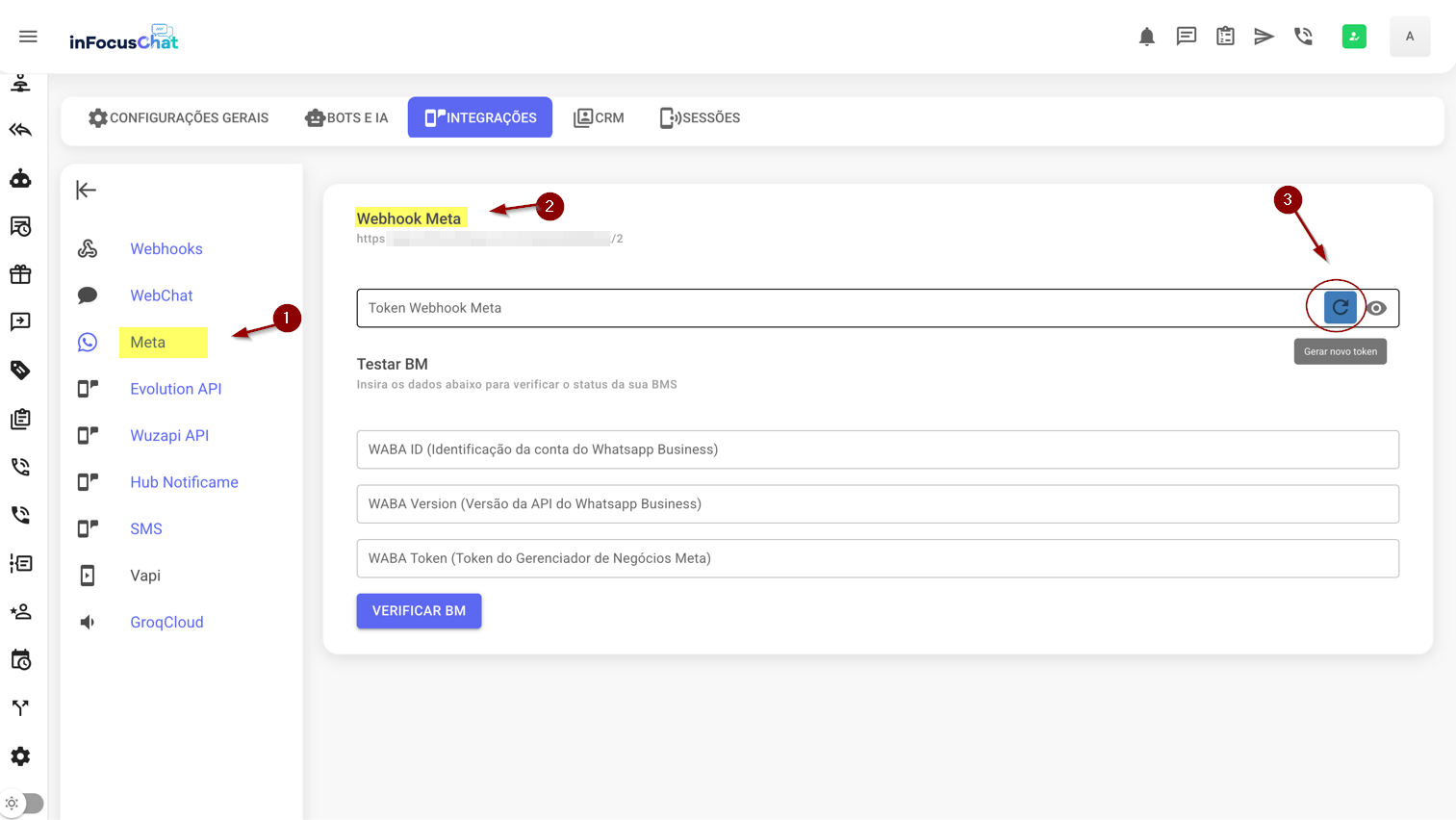Image resolution: width=1456 pixels, height=820 pixels.
Task: Click the settings gear in left sidebar
Action: click(20, 756)
